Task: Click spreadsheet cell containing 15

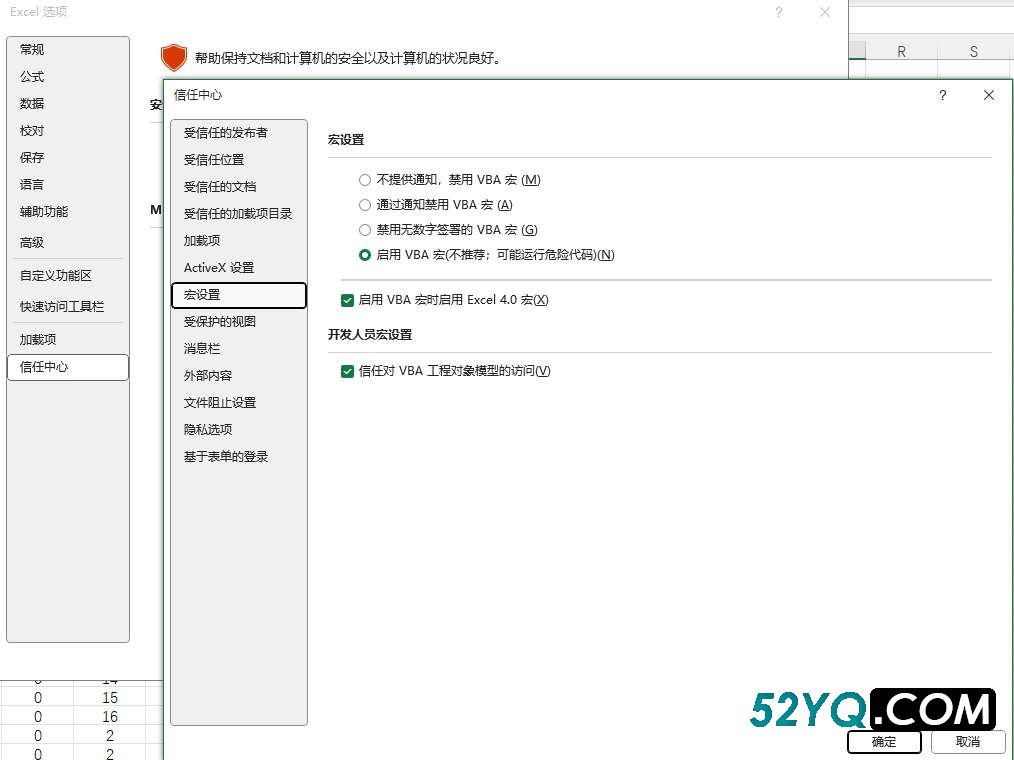Action: [x=110, y=698]
